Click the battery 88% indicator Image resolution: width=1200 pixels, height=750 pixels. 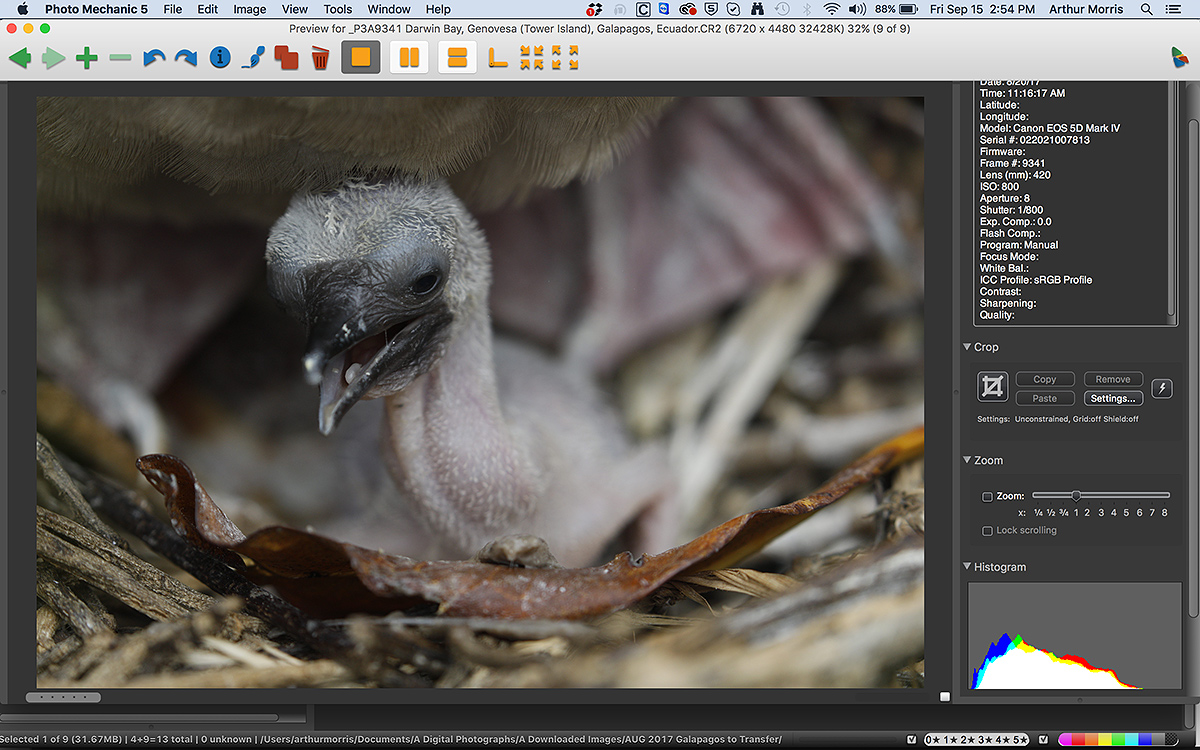[x=897, y=9]
